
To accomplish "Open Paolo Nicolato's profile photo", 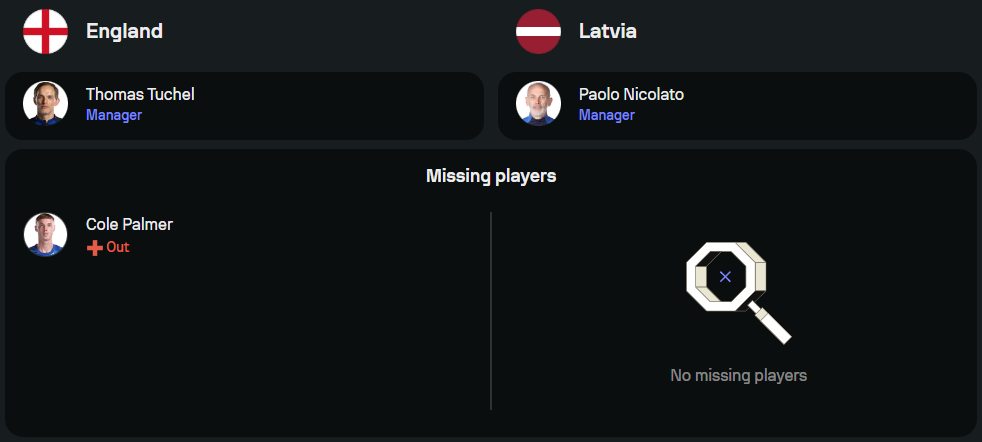I will [x=539, y=103].
